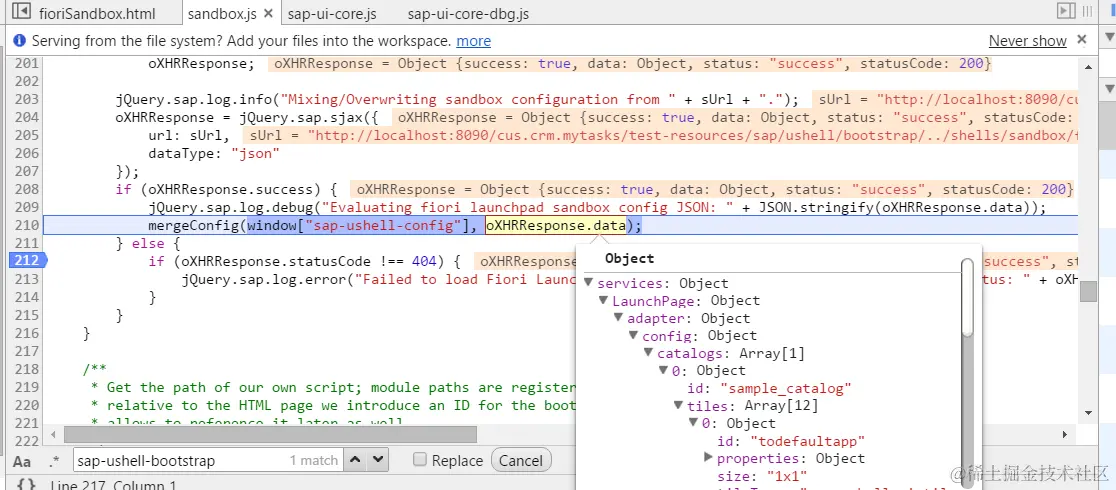Image resolution: width=1116 pixels, height=490 pixels.
Task: Toggle match case (Aa) in search
Action: [x=21, y=461]
